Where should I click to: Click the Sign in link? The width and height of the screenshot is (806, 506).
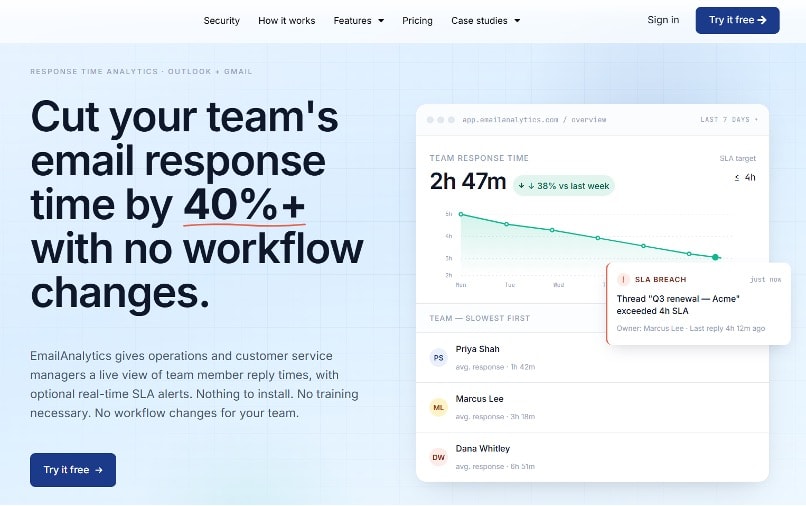pos(663,20)
